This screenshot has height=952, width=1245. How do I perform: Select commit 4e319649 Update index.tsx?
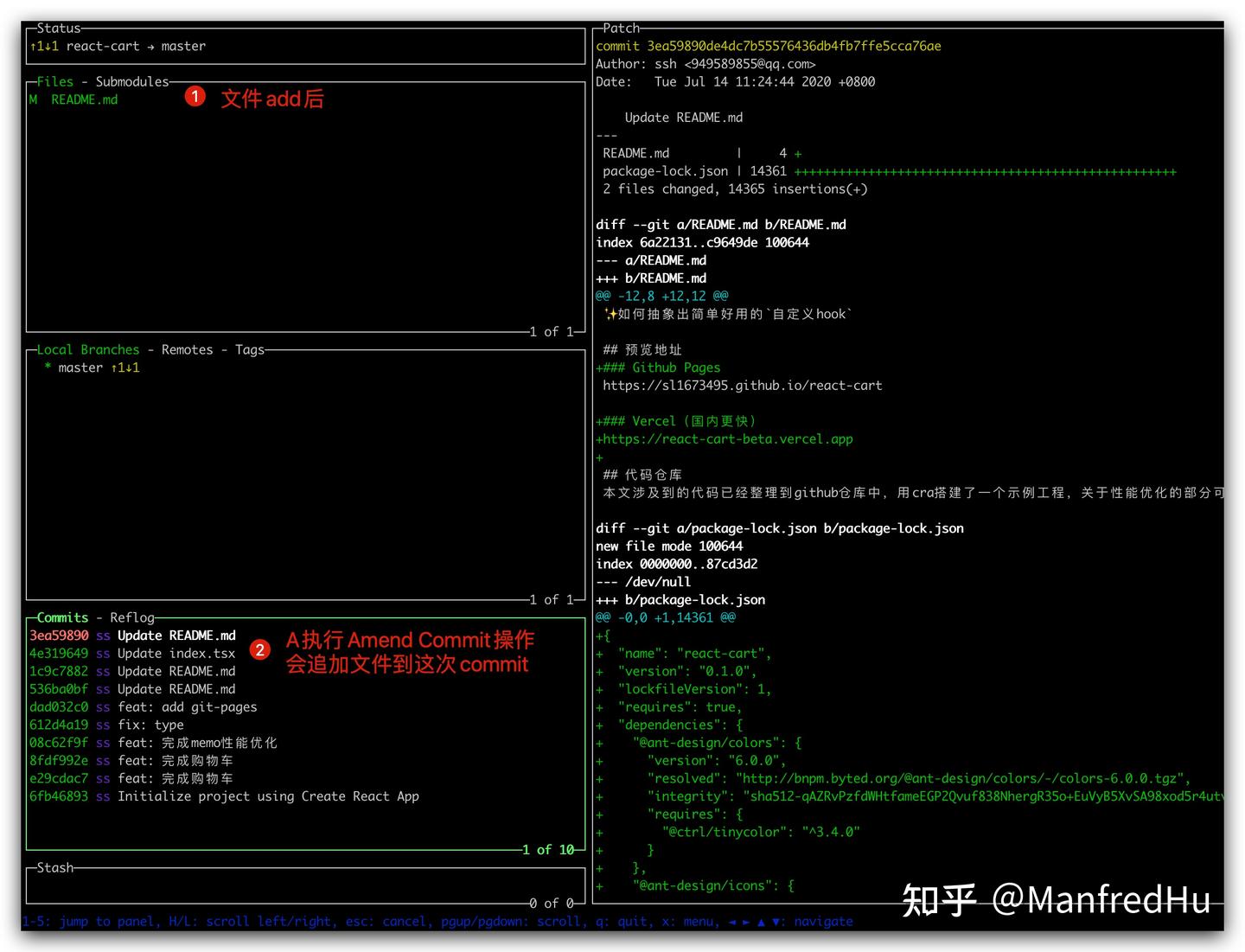click(x=132, y=654)
